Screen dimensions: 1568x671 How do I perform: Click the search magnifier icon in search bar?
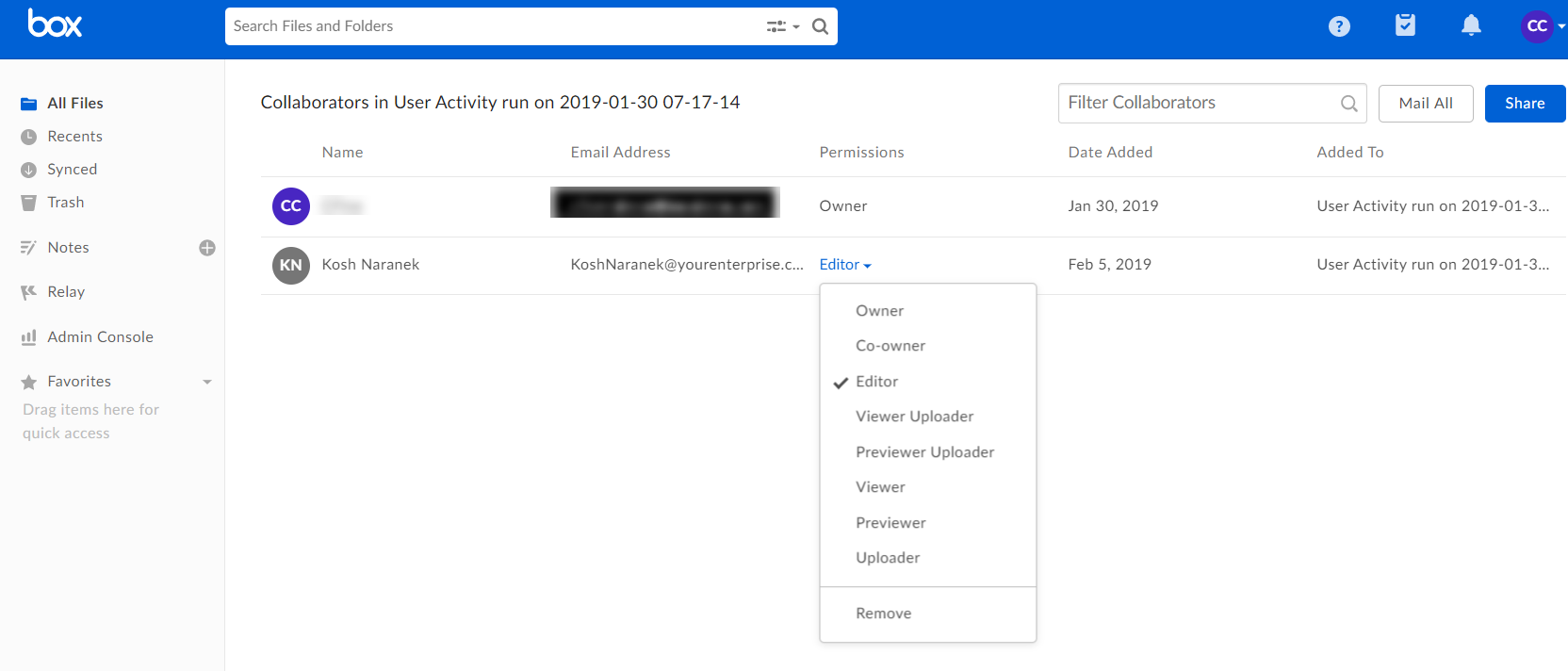click(820, 26)
